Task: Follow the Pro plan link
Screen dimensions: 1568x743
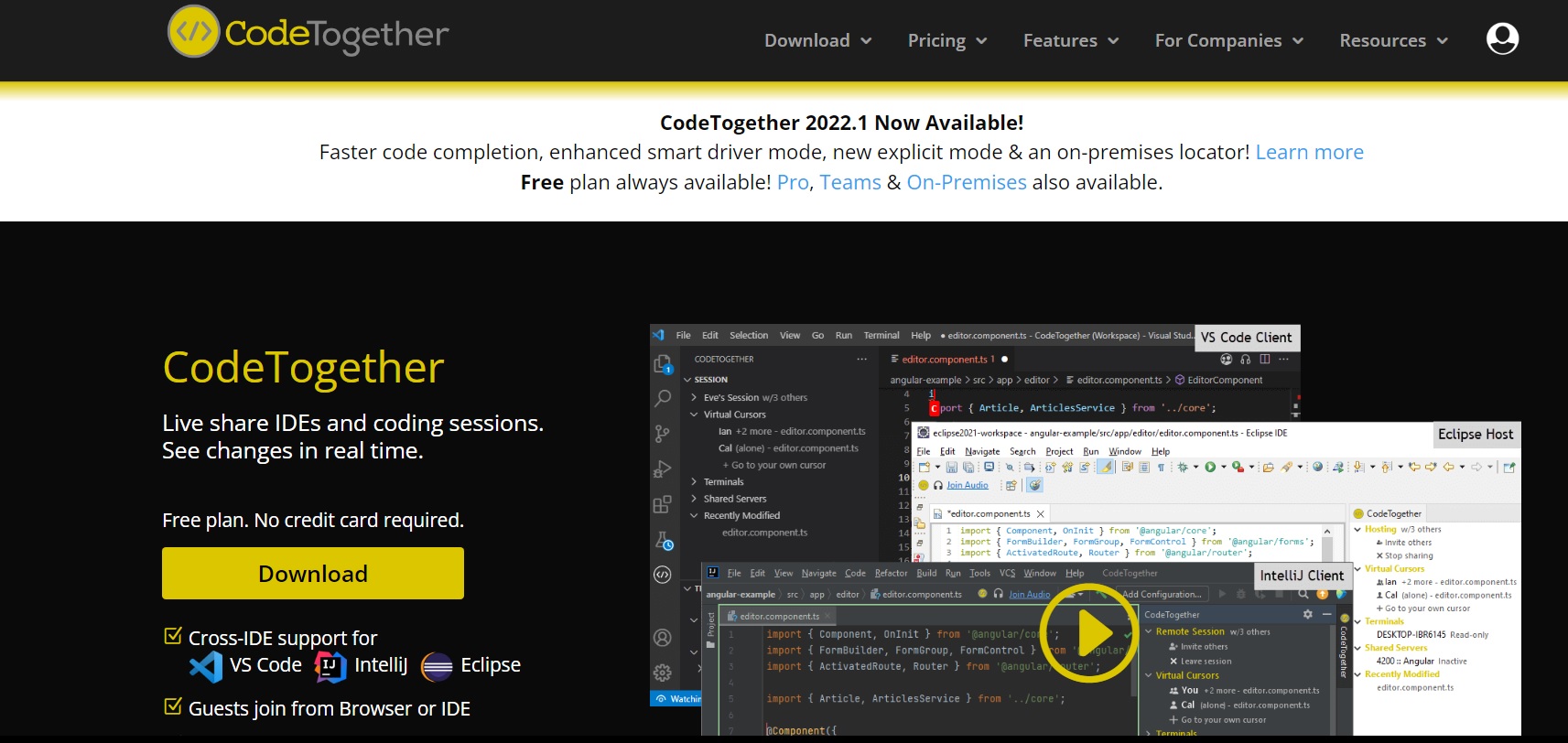Action: click(x=793, y=182)
